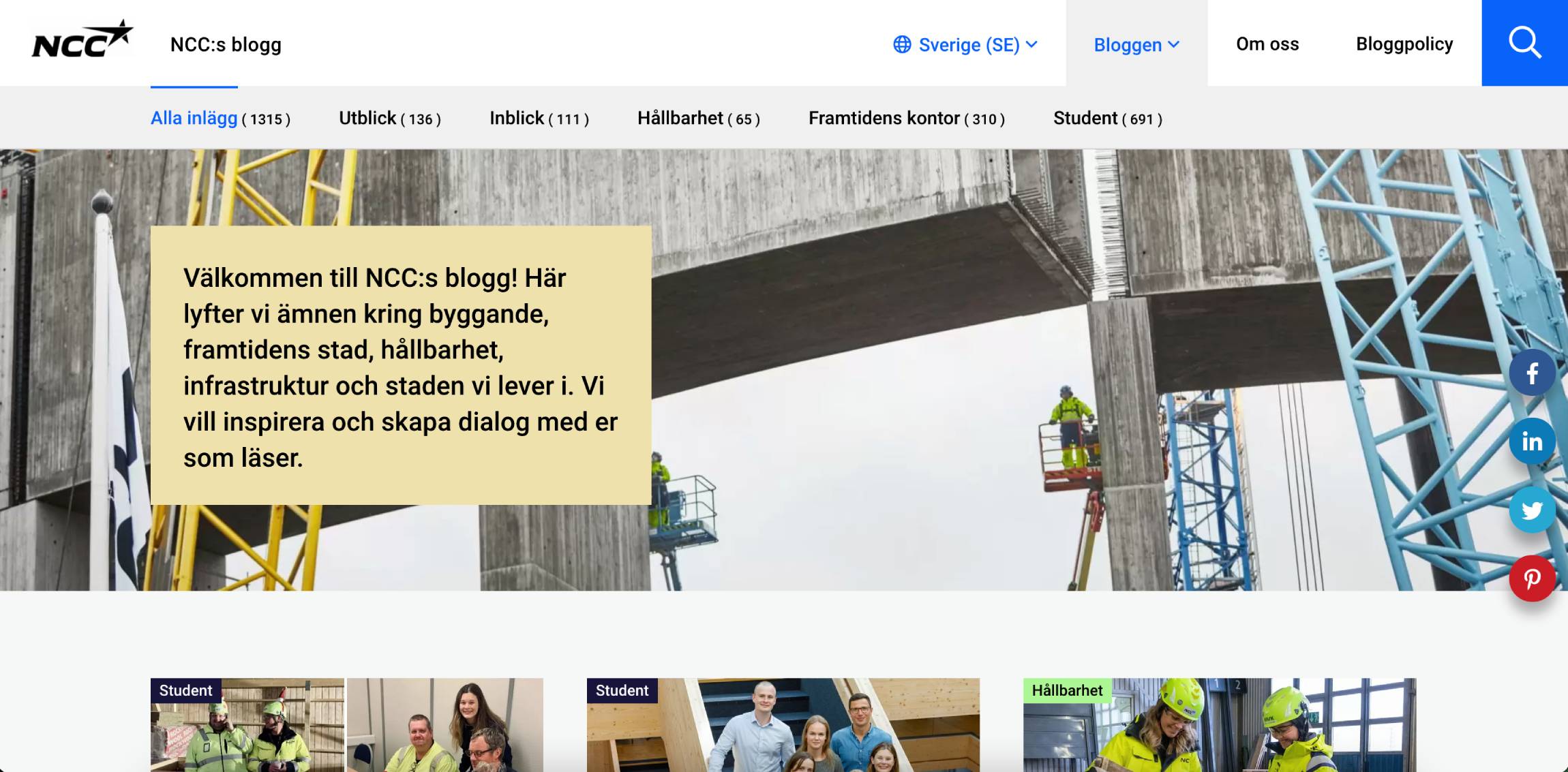Image resolution: width=1568 pixels, height=772 pixels.
Task: Click the welcome text banner
Action: pos(401,365)
